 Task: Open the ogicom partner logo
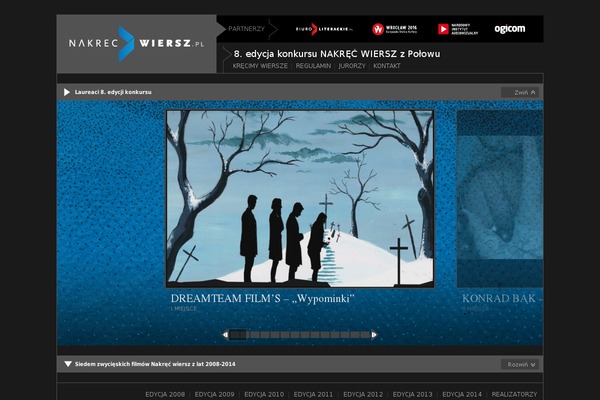[509, 29]
